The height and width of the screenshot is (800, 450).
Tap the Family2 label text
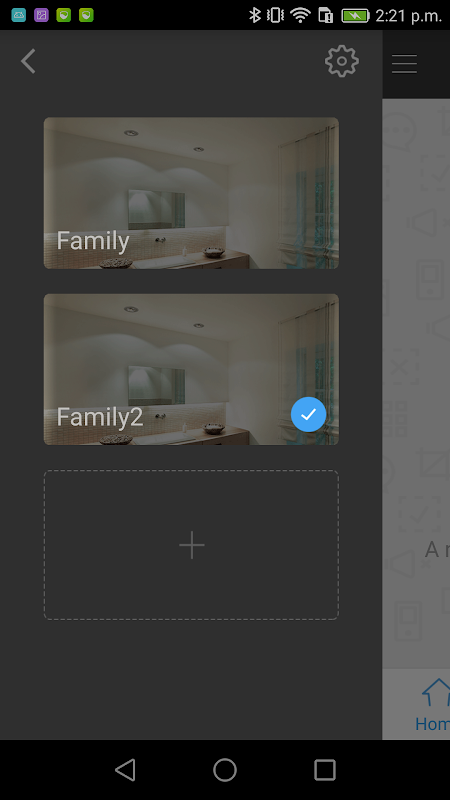click(100, 417)
